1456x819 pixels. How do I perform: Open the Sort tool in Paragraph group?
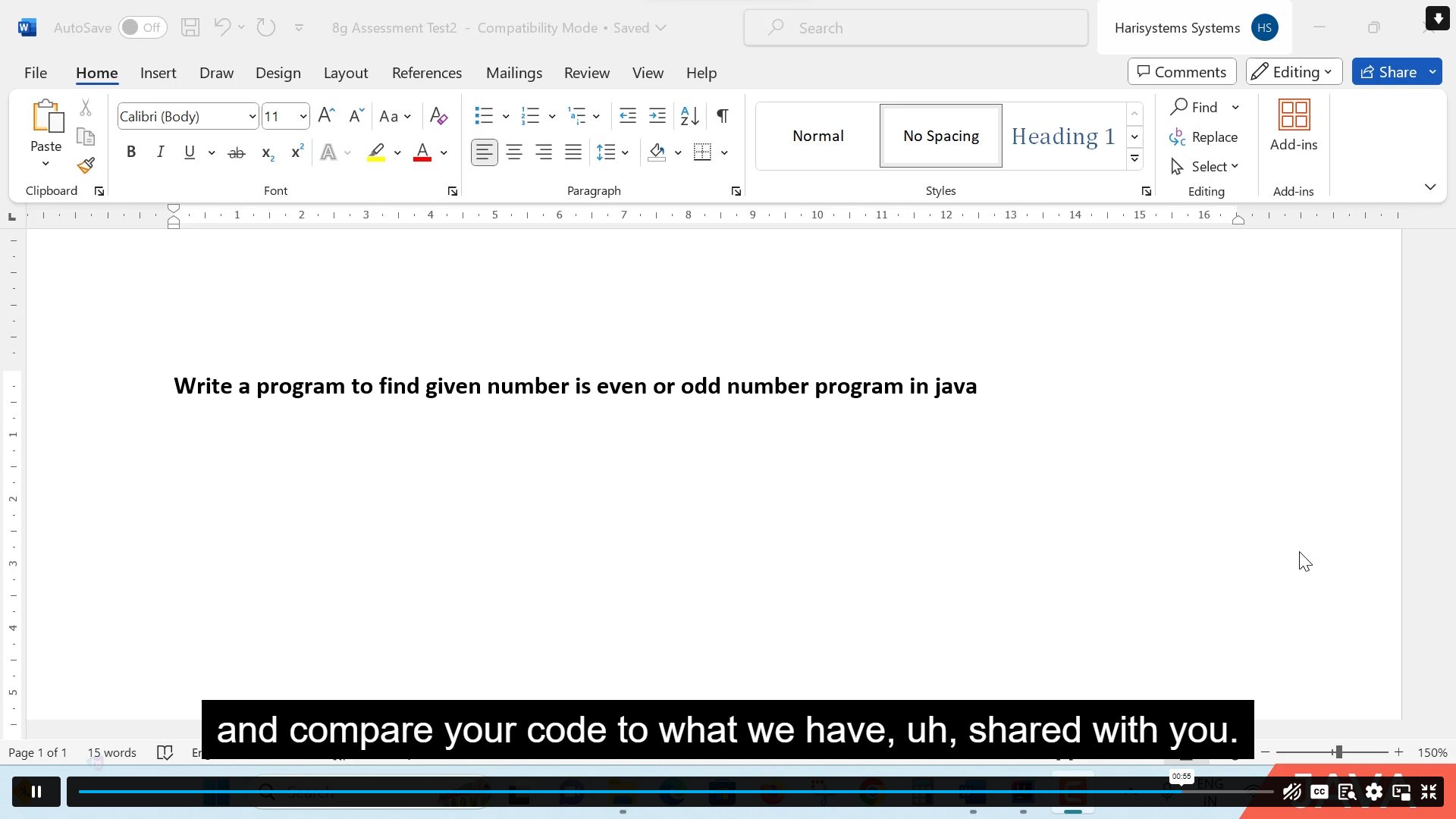coord(689,115)
